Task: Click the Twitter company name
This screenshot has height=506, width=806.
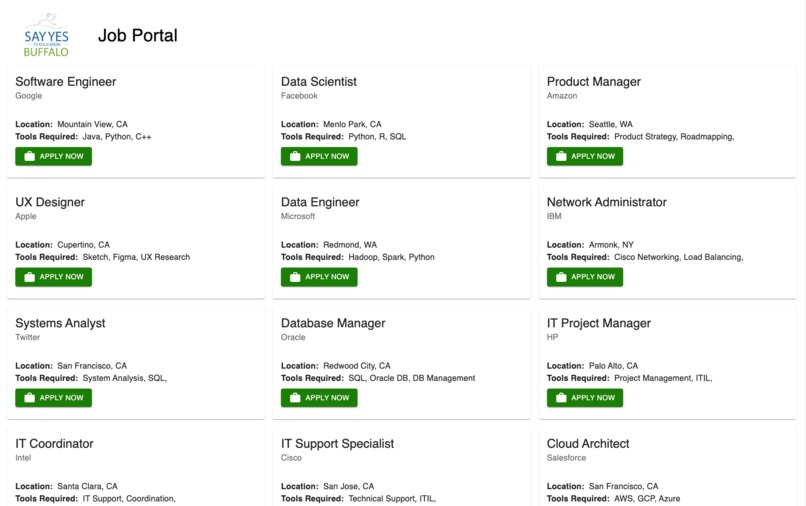Action: (28, 337)
